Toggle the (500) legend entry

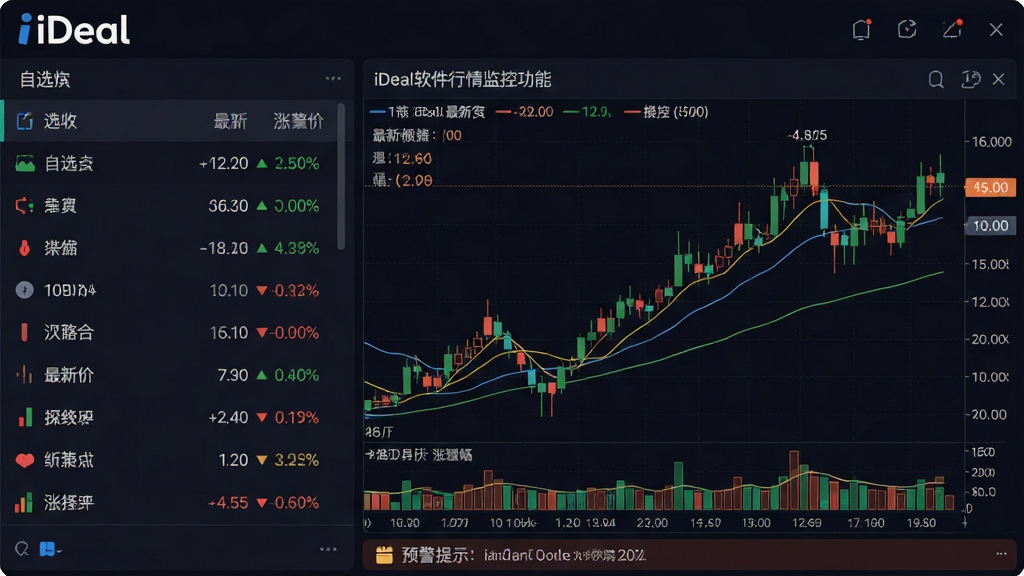click(x=666, y=112)
